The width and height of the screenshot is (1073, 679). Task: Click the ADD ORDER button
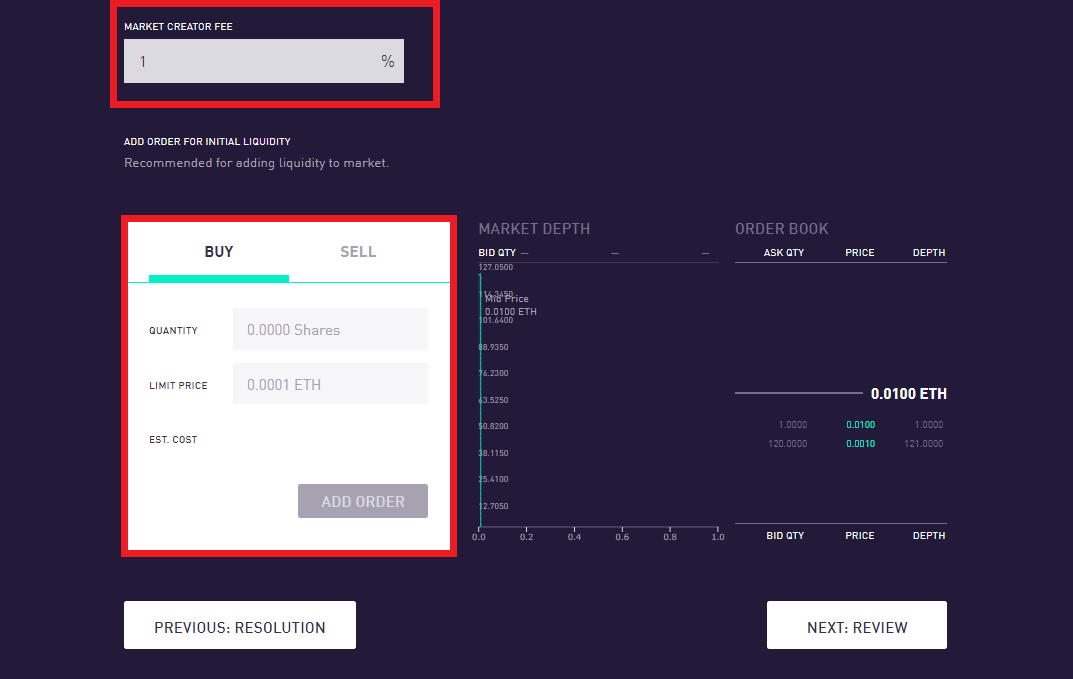tap(363, 501)
